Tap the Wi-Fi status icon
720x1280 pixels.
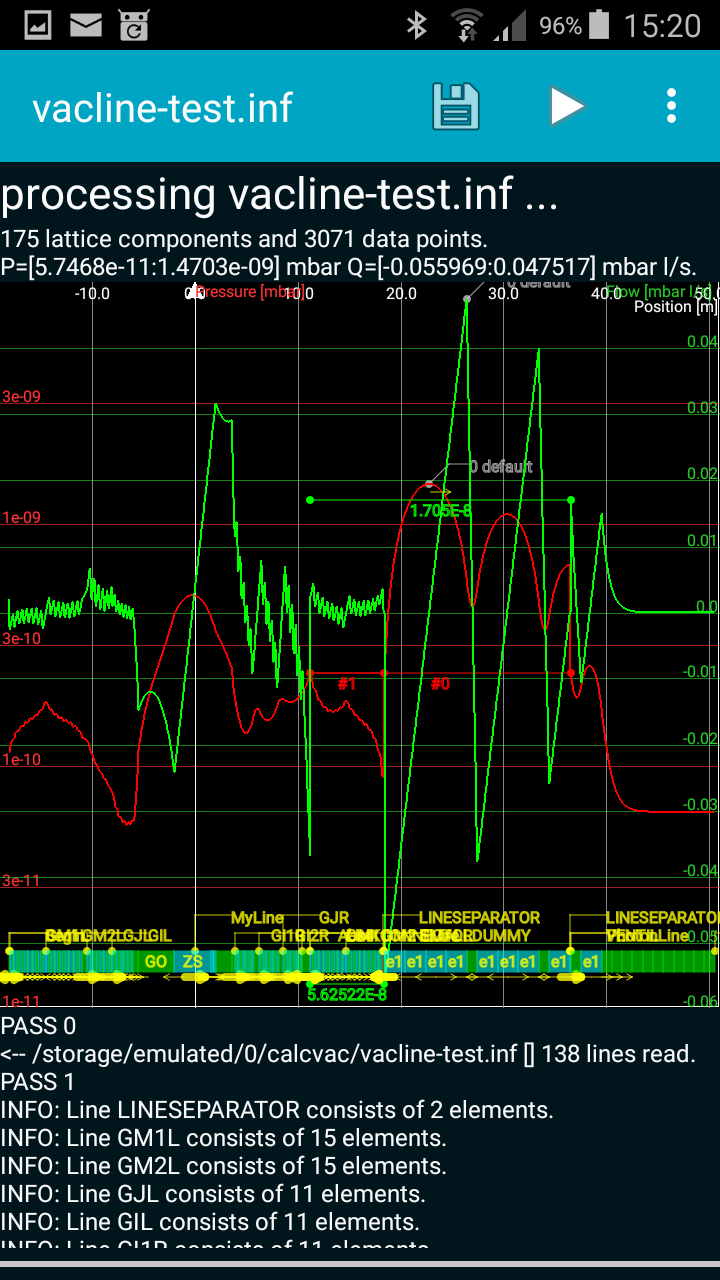(466, 26)
